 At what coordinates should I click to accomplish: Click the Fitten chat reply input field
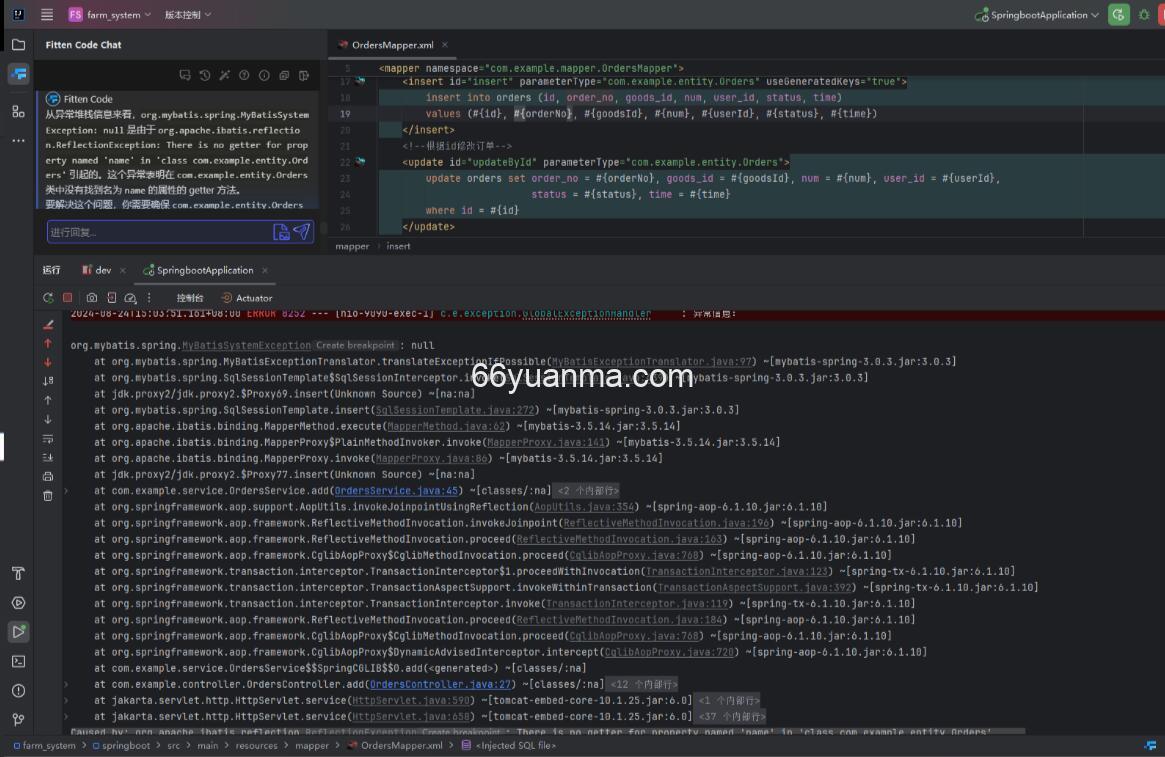[x=155, y=232]
